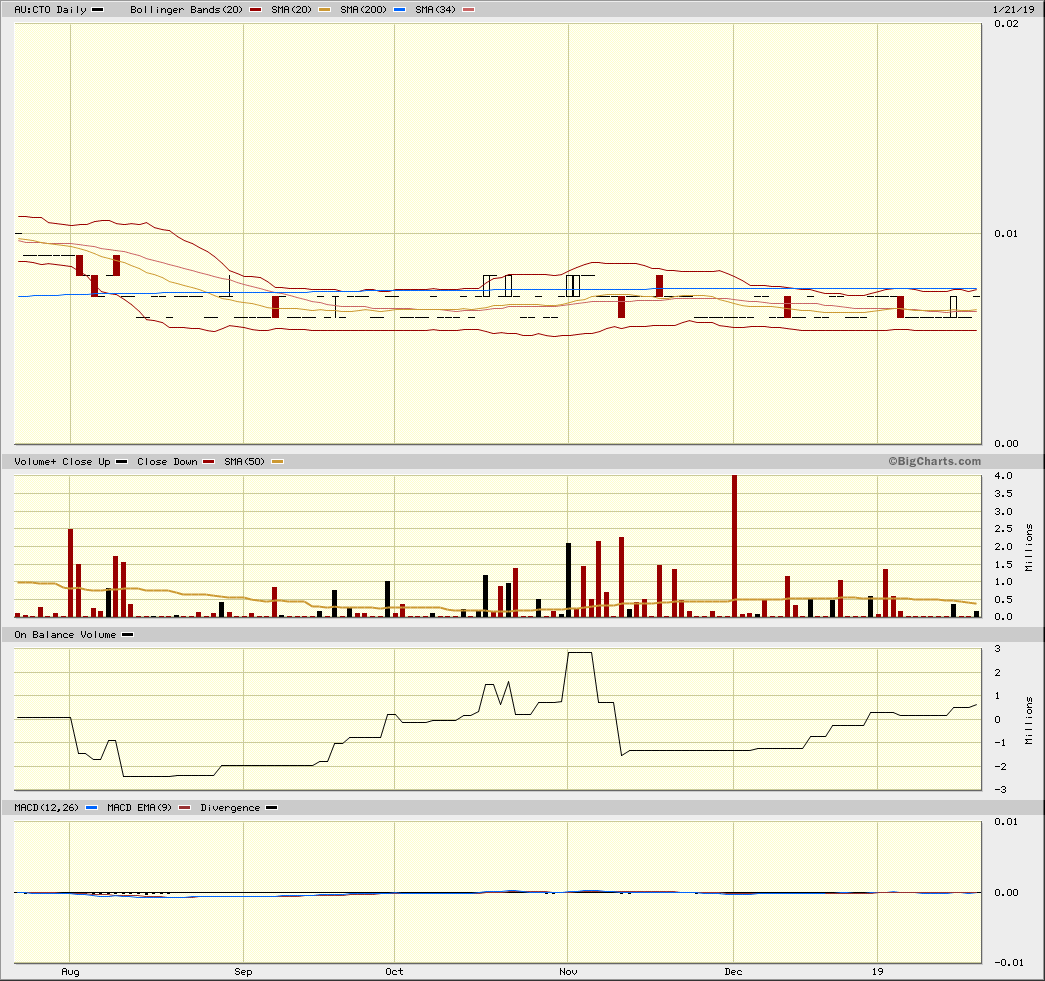
Task: Click the Dec month label on time axis
Action: coord(734,971)
